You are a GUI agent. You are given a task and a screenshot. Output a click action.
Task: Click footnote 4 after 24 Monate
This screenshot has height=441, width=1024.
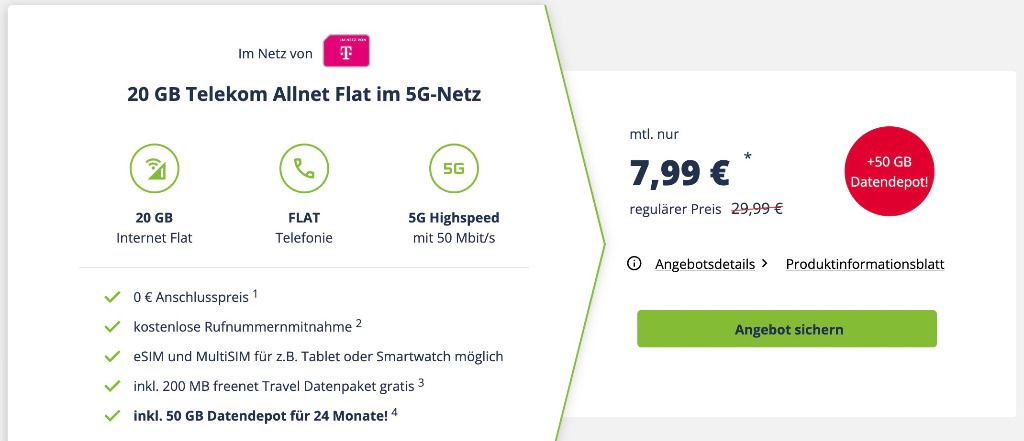[x=394, y=412]
